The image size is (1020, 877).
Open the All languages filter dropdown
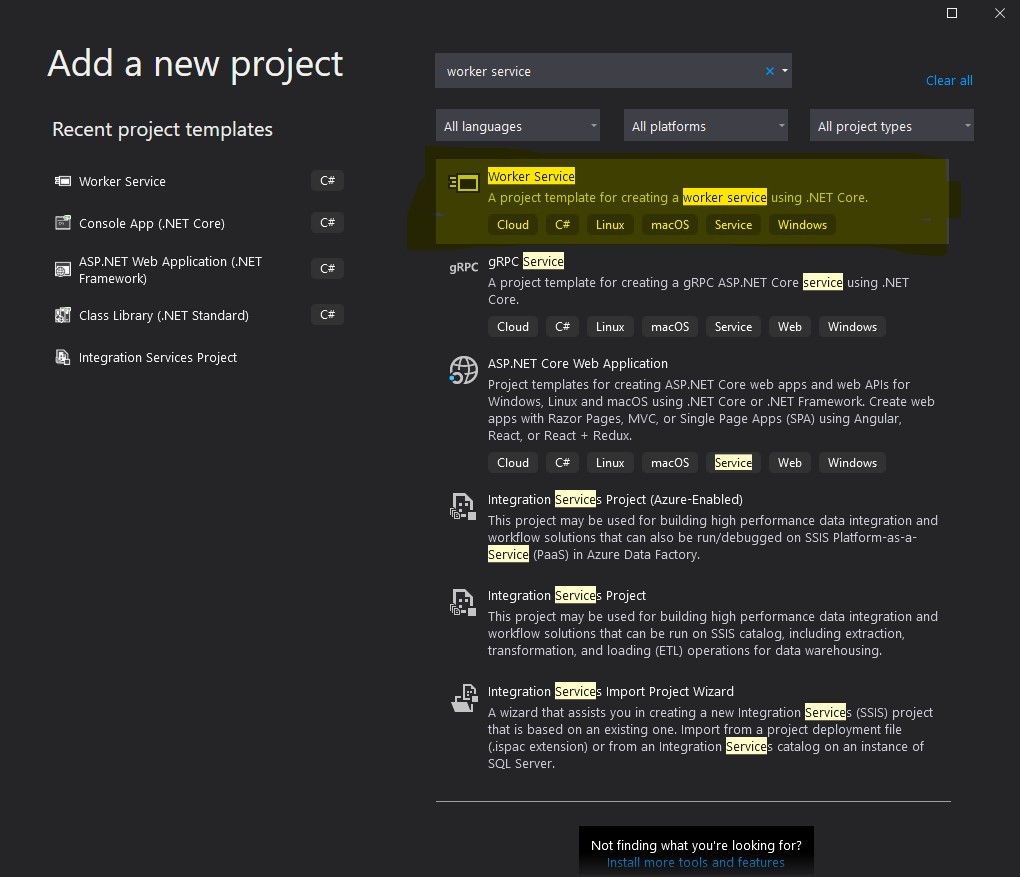(518, 126)
